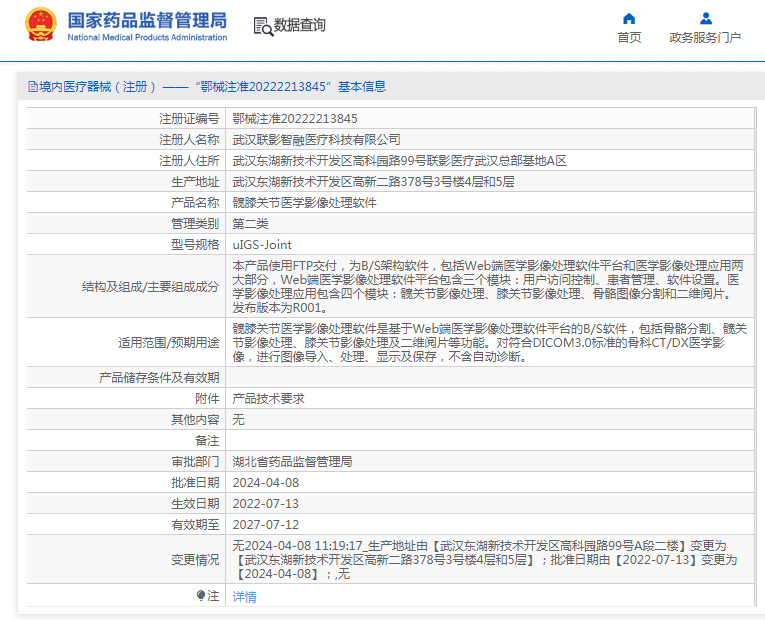Click the 生产地址 row label
The height and width of the screenshot is (620, 765).
point(195,181)
